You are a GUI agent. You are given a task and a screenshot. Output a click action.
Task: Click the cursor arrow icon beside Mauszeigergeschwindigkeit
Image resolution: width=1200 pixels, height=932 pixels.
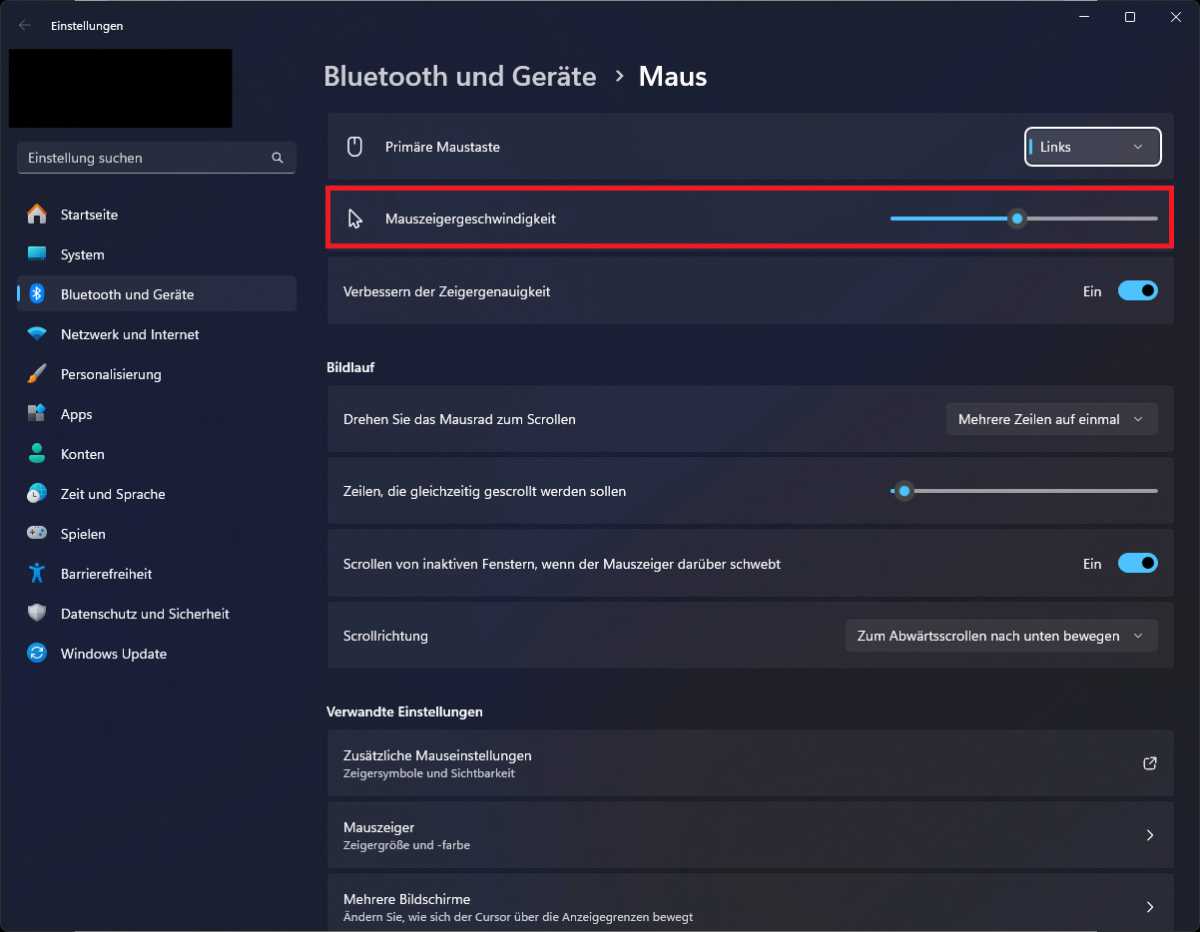point(354,217)
